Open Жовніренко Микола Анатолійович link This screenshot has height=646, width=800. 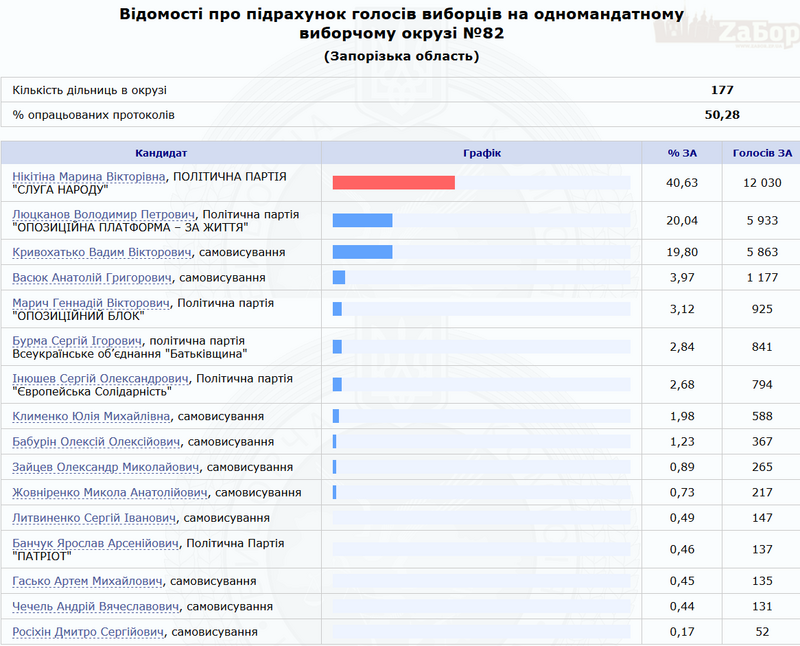click(110, 493)
